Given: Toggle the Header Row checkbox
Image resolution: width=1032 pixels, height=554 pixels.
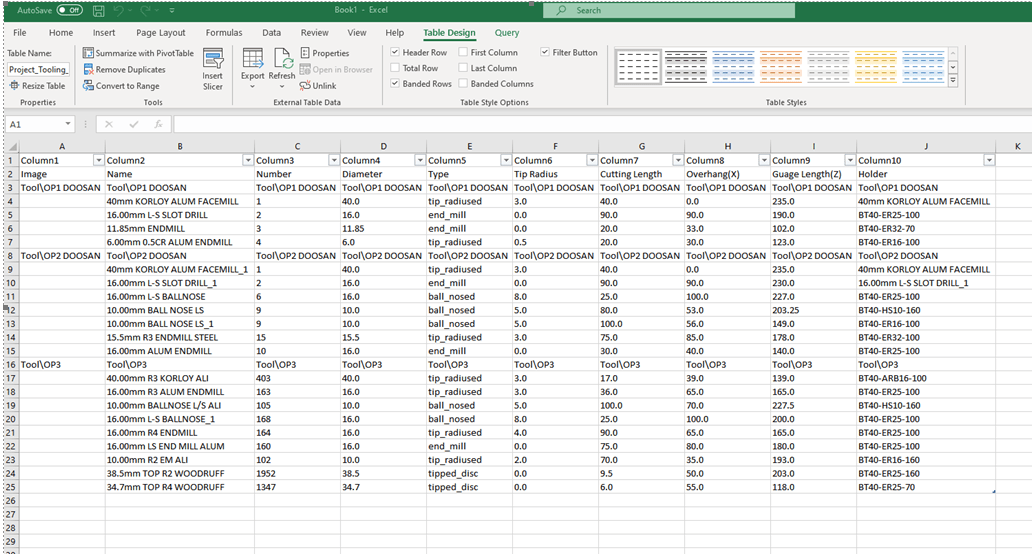Looking at the screenshot, I should click(395, 52).
